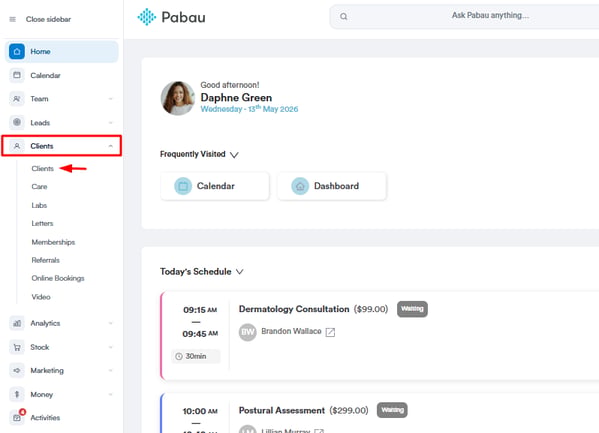Screen dimensions: 599x433
Task: Open the Clients submenu item
Action: pyautogui.click(x=42, y=169)
